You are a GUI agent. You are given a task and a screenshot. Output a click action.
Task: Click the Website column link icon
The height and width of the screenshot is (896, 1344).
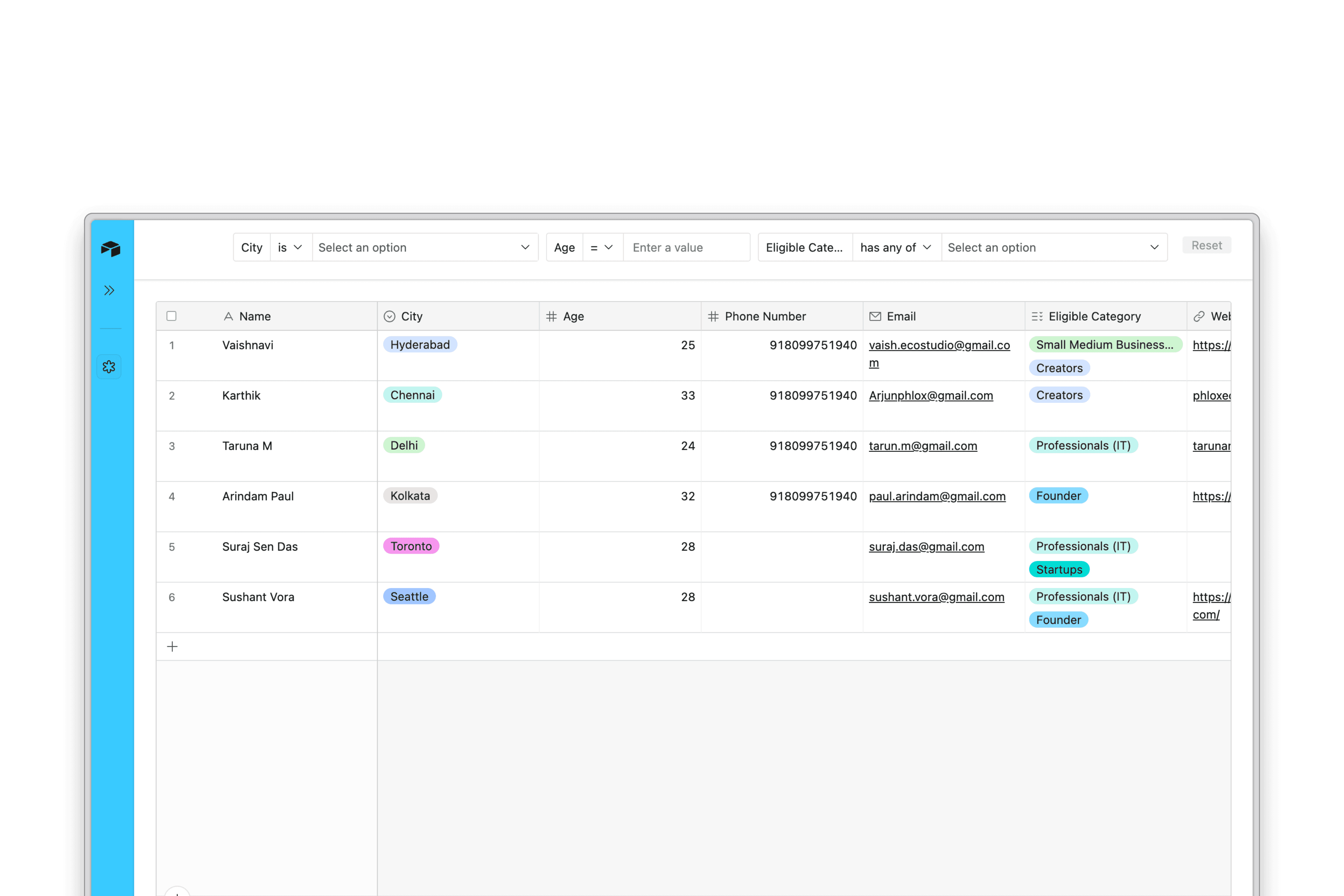click(1199, 316)
